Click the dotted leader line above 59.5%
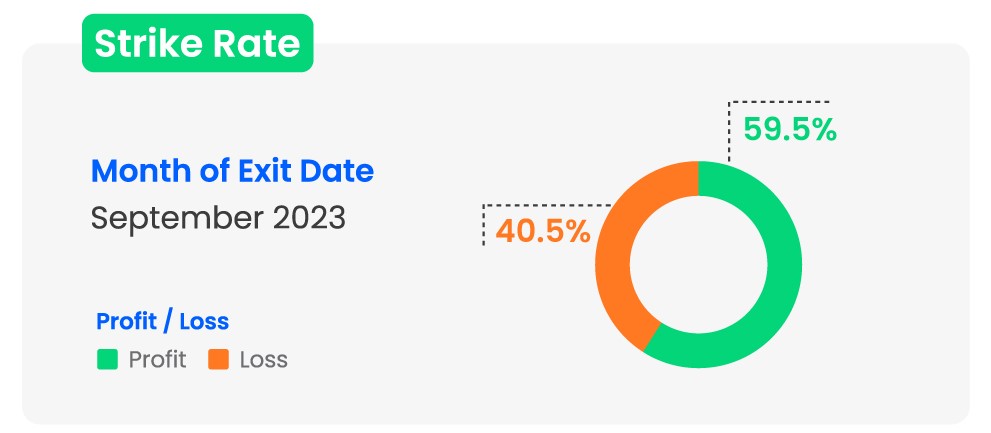This screenshot has width=991, height=433. [780, 102]
